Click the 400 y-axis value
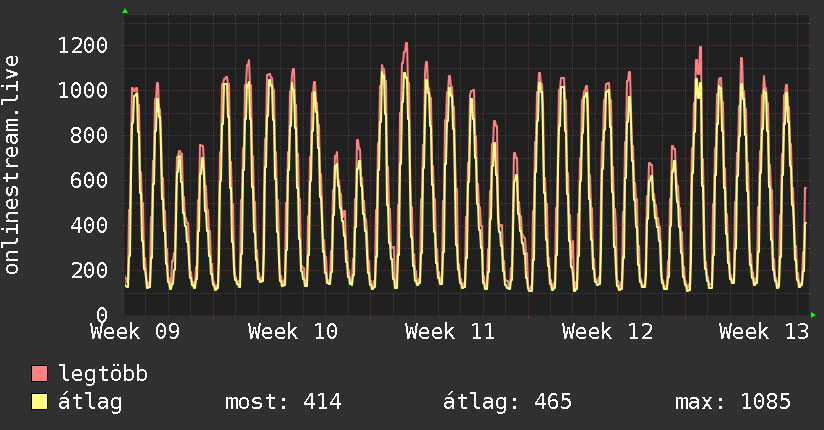The width and height of the screenshot is (824, 430). [x=89, y=226]
